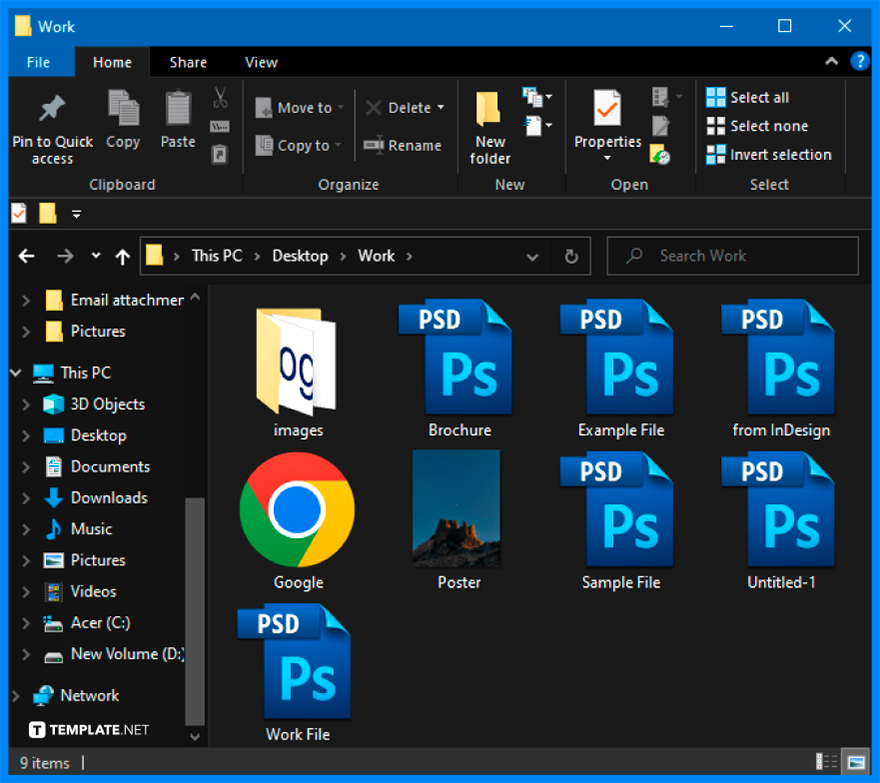Refresh the Work folder view

571,256
